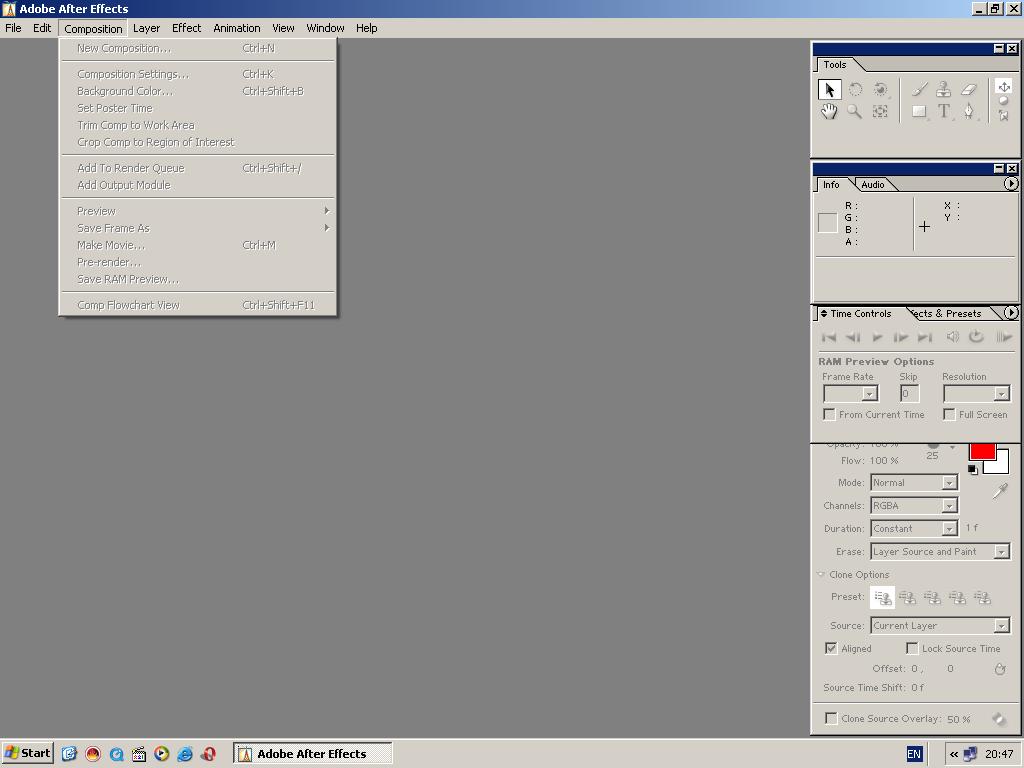Open the Duration dropdown showing Constant
The height and width of the screenshot is (768, 1024).
[x=914, y=528]
